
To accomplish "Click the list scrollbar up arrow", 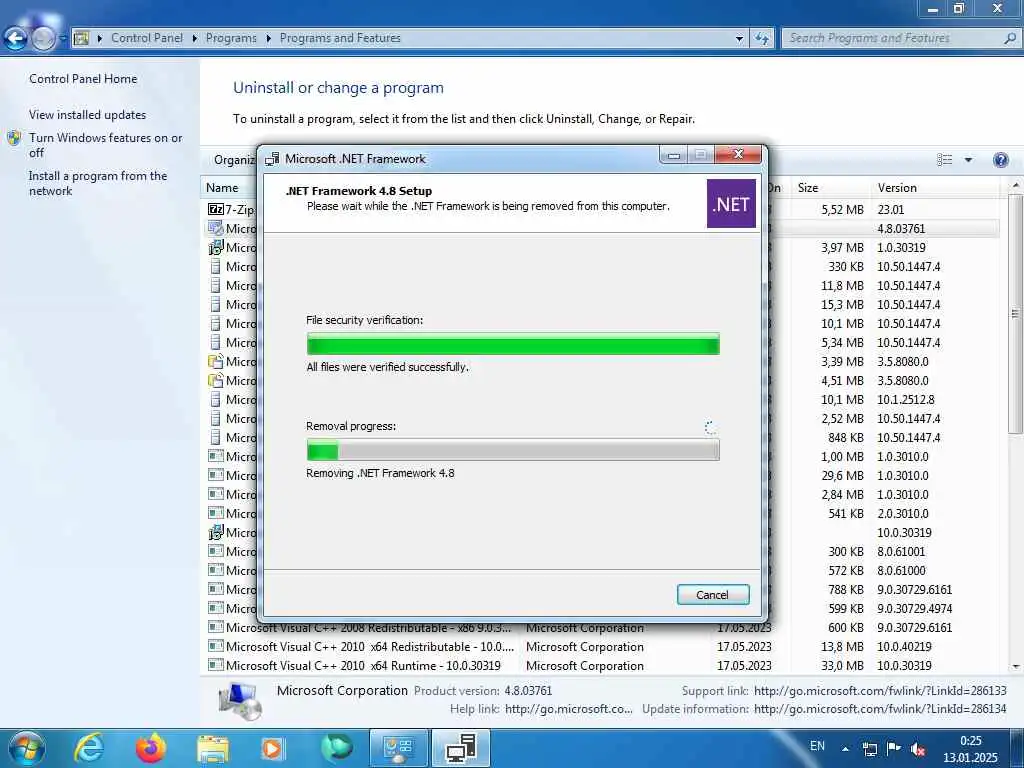I will (x=1016, y=186).
